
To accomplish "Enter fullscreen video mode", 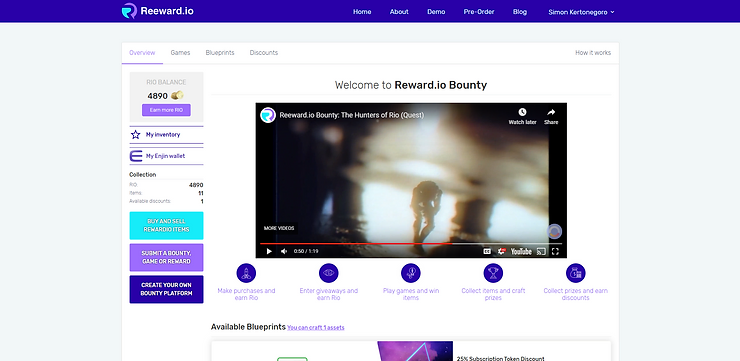I will 555,252.
